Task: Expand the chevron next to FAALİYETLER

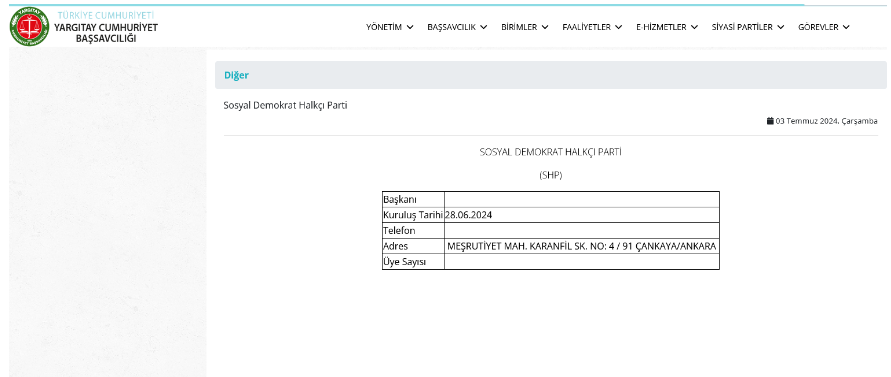Action: click(619, 27)
